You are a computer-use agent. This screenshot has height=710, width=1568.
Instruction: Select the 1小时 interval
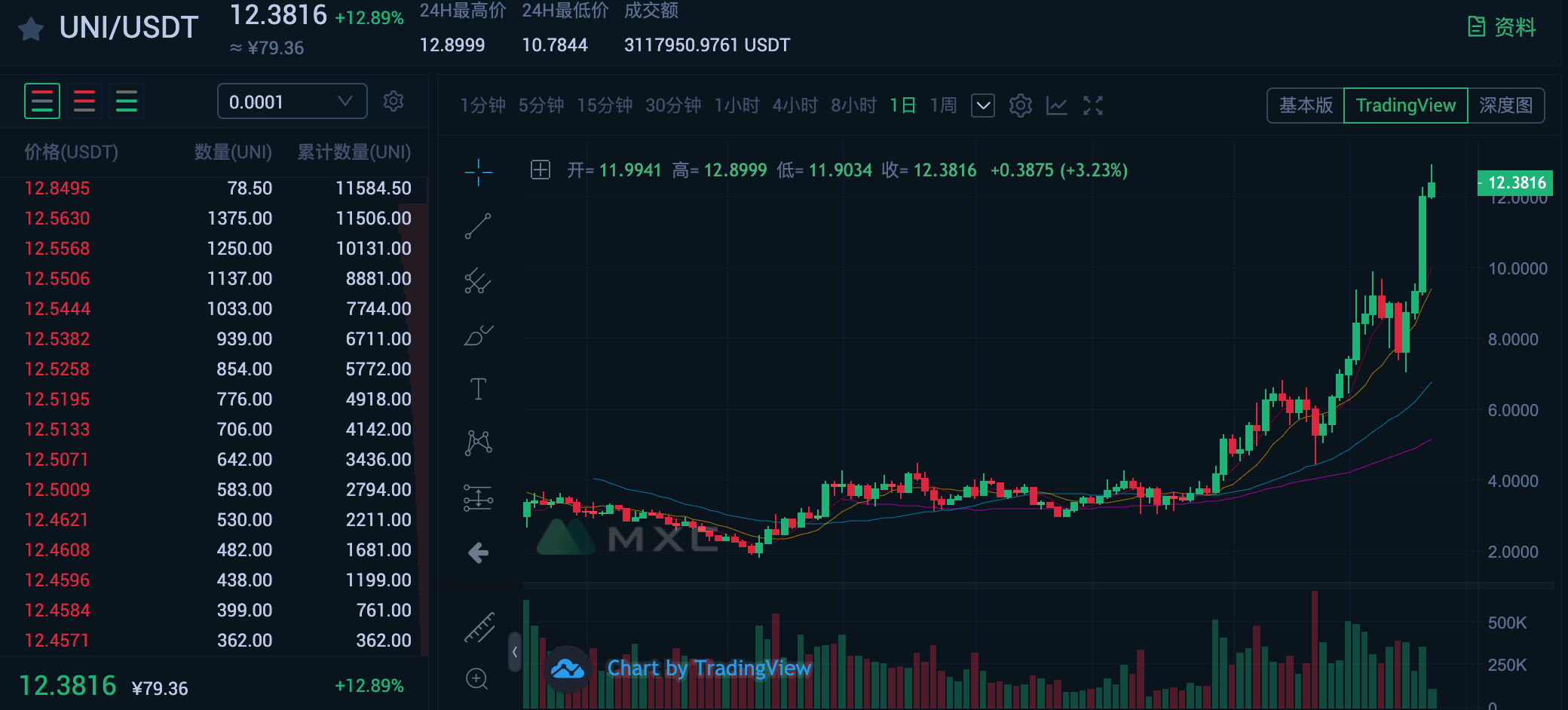pos(737,106)
